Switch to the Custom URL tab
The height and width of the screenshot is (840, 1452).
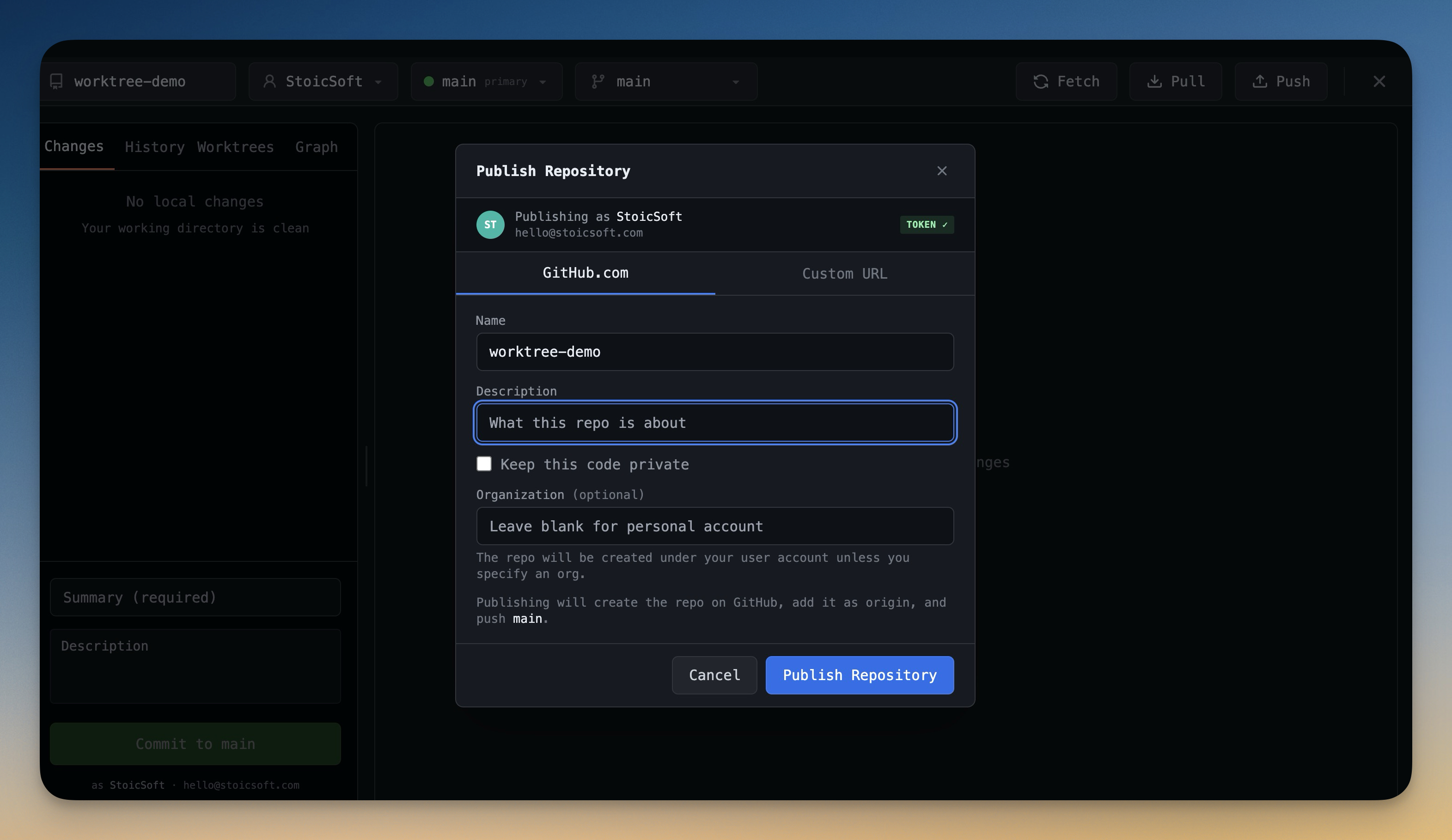click(x=844, y=274)
